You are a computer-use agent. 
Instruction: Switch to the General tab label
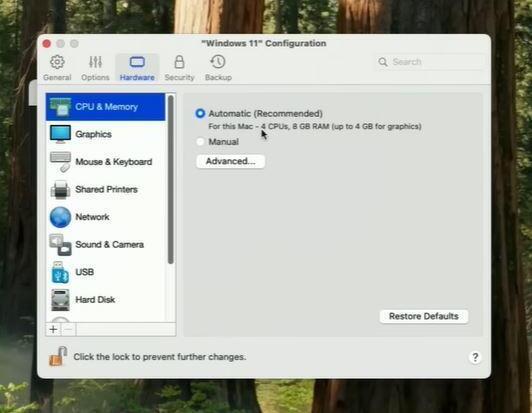(57, 77)
